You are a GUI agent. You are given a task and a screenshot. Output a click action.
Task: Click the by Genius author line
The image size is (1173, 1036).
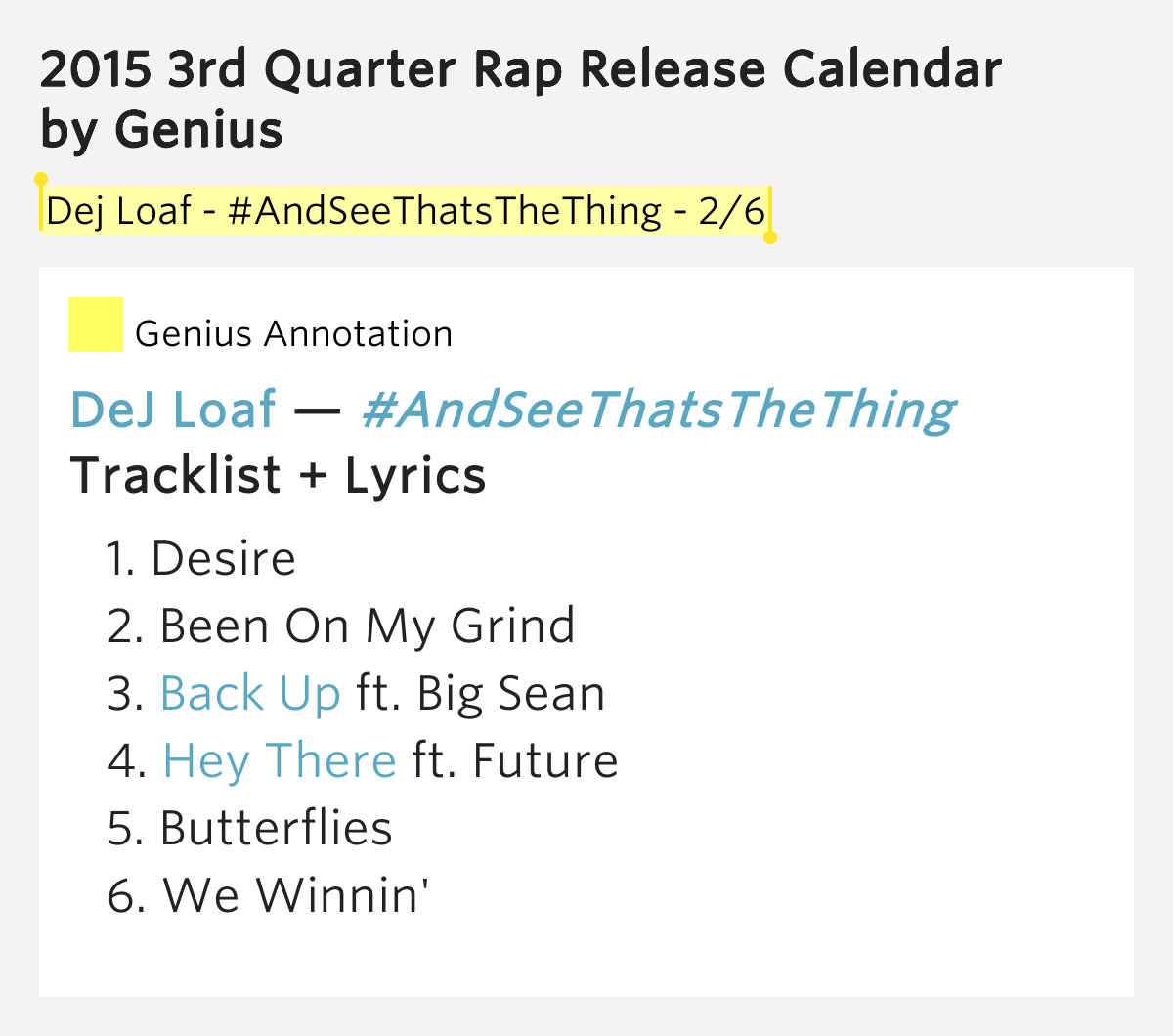[162, 129]
